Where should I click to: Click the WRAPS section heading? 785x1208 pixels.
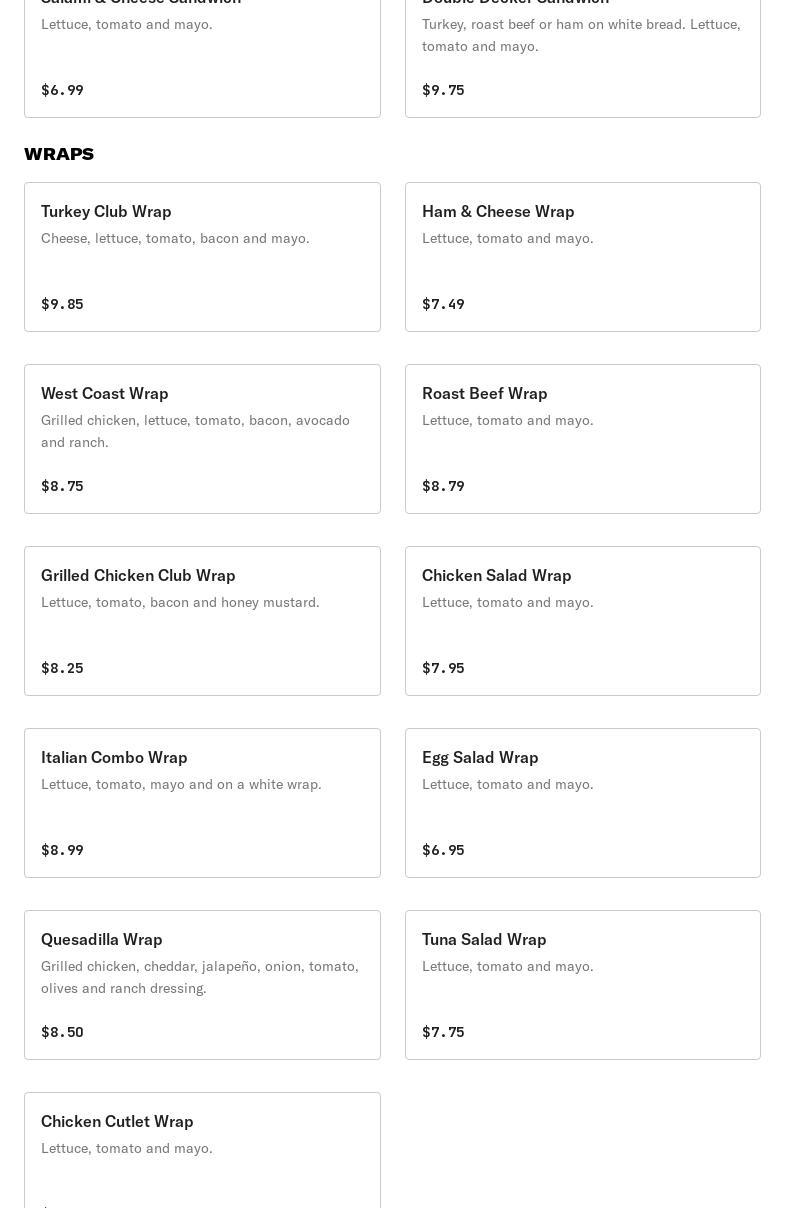pos(59,154)
